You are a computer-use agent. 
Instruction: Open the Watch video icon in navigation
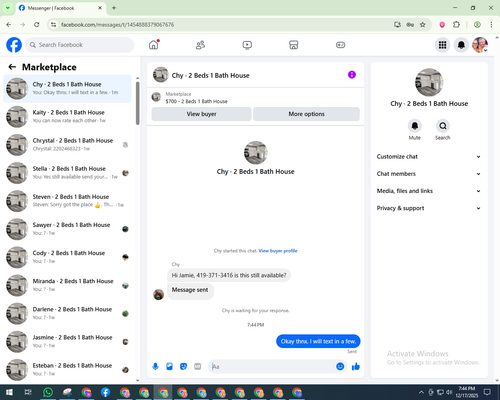[247, 45]
